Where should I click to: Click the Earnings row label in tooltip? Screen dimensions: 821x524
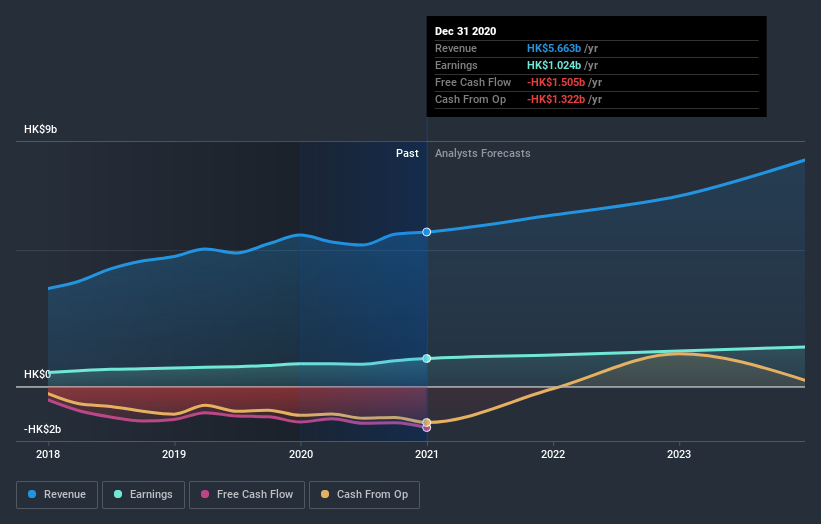[456, 65]
